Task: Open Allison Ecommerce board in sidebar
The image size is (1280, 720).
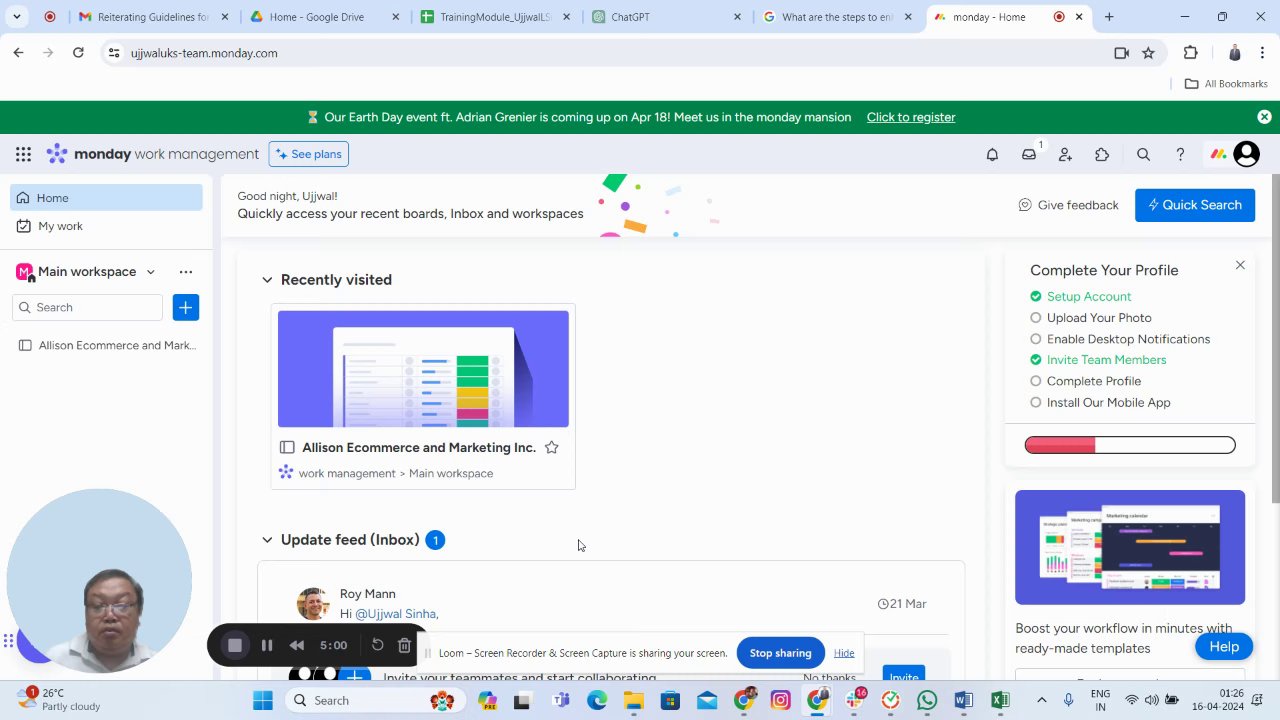Action: [107, 345]
